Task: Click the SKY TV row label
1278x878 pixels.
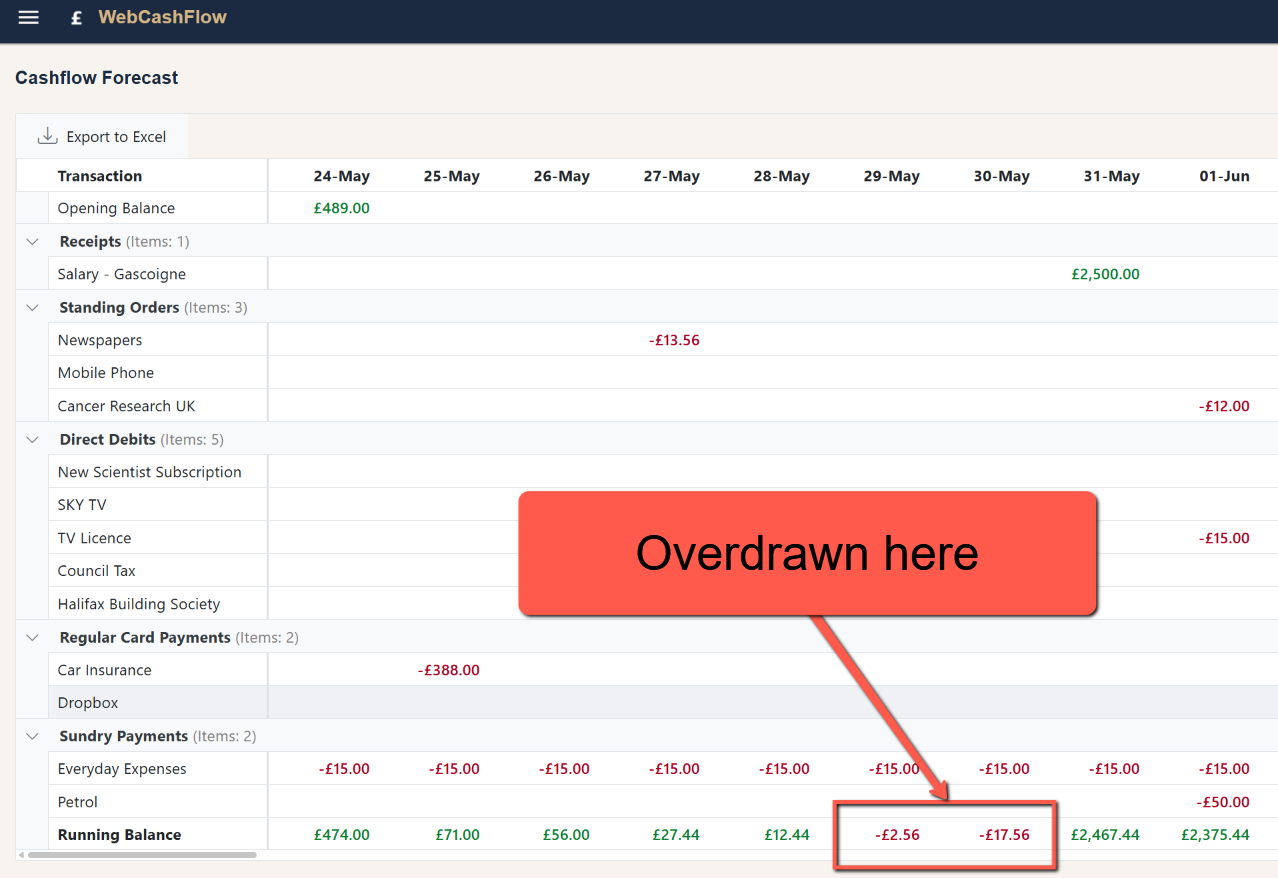Action: pyautogui.click(x=82, y=505)
